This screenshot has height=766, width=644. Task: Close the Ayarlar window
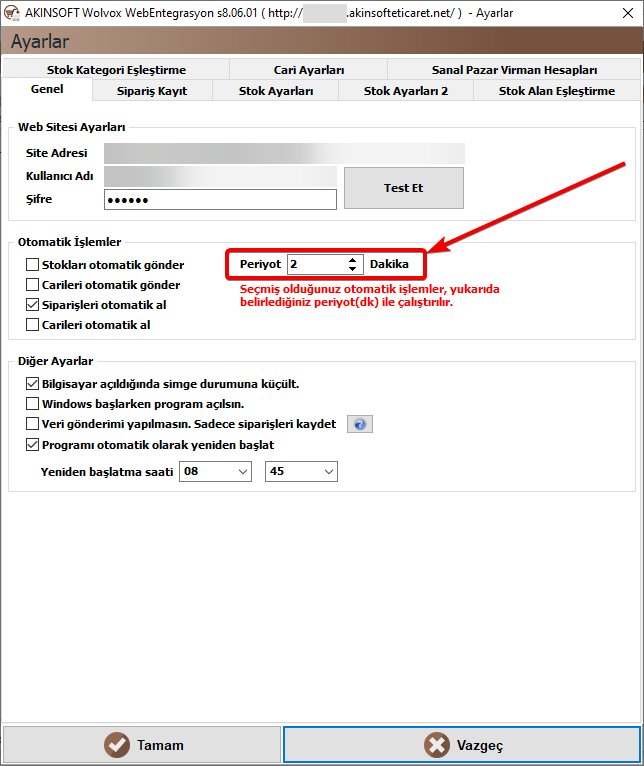(x=628, y=13)
